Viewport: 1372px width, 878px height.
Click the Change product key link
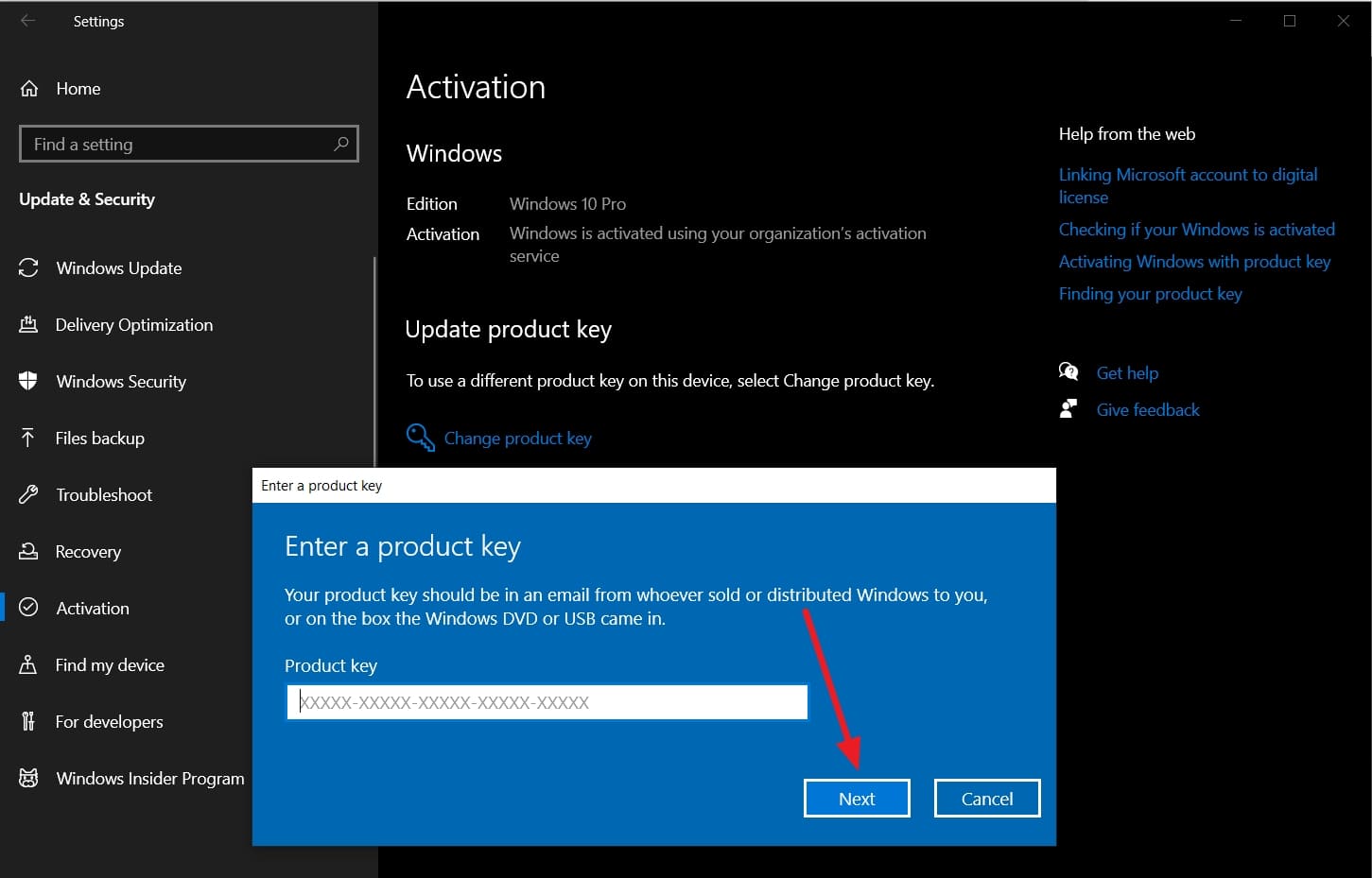point(518,439)
